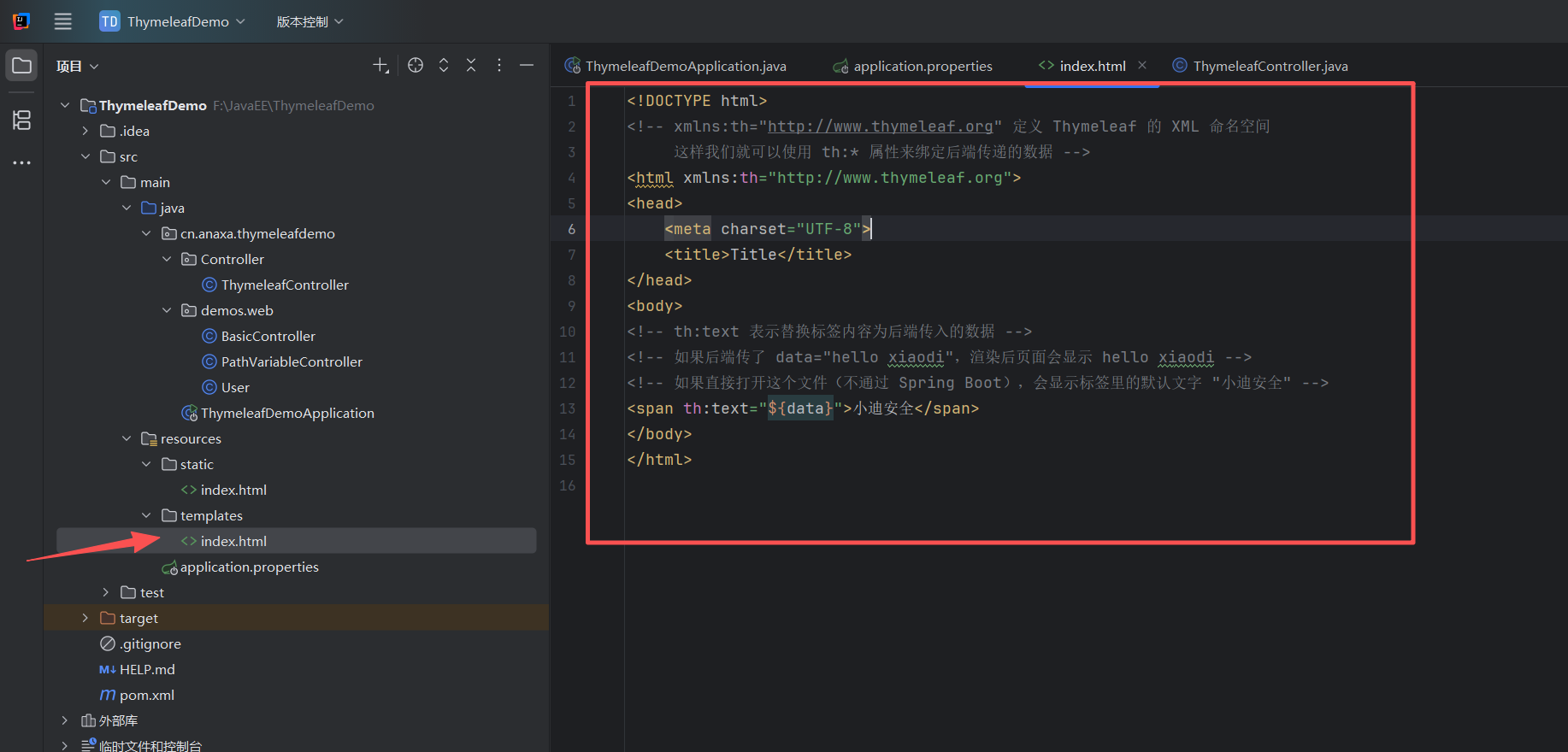Click the expand all icon
Viewport: 1568px width, 752px height.
[x=444, y=66]
